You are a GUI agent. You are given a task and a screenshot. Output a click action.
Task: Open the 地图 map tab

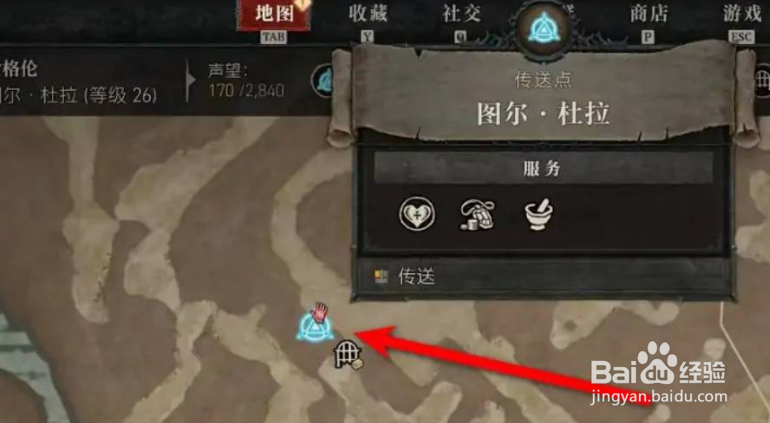pos(274,15)
